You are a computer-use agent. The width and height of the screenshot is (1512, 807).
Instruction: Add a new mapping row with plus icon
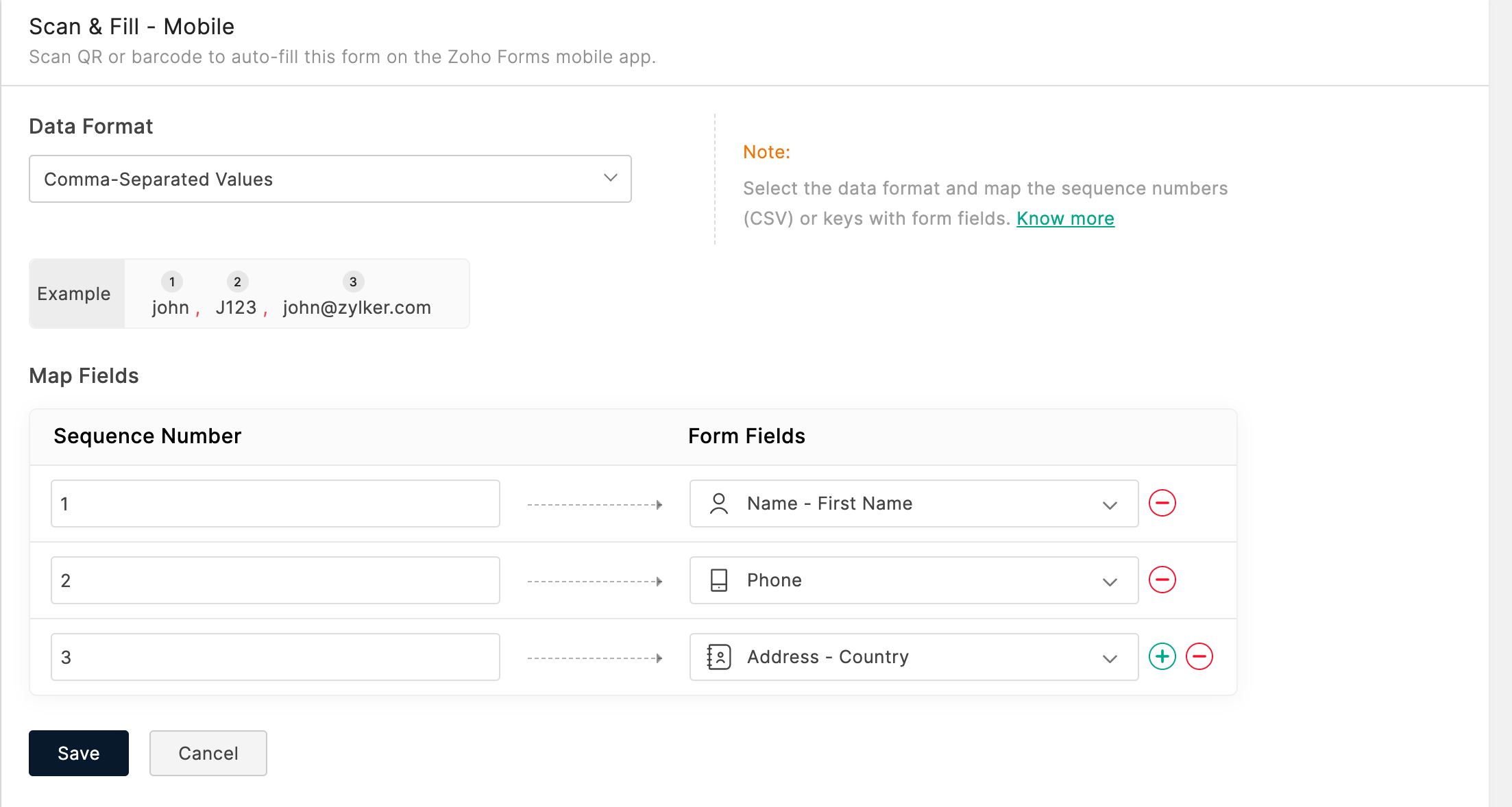click(x=1162, y=657)
